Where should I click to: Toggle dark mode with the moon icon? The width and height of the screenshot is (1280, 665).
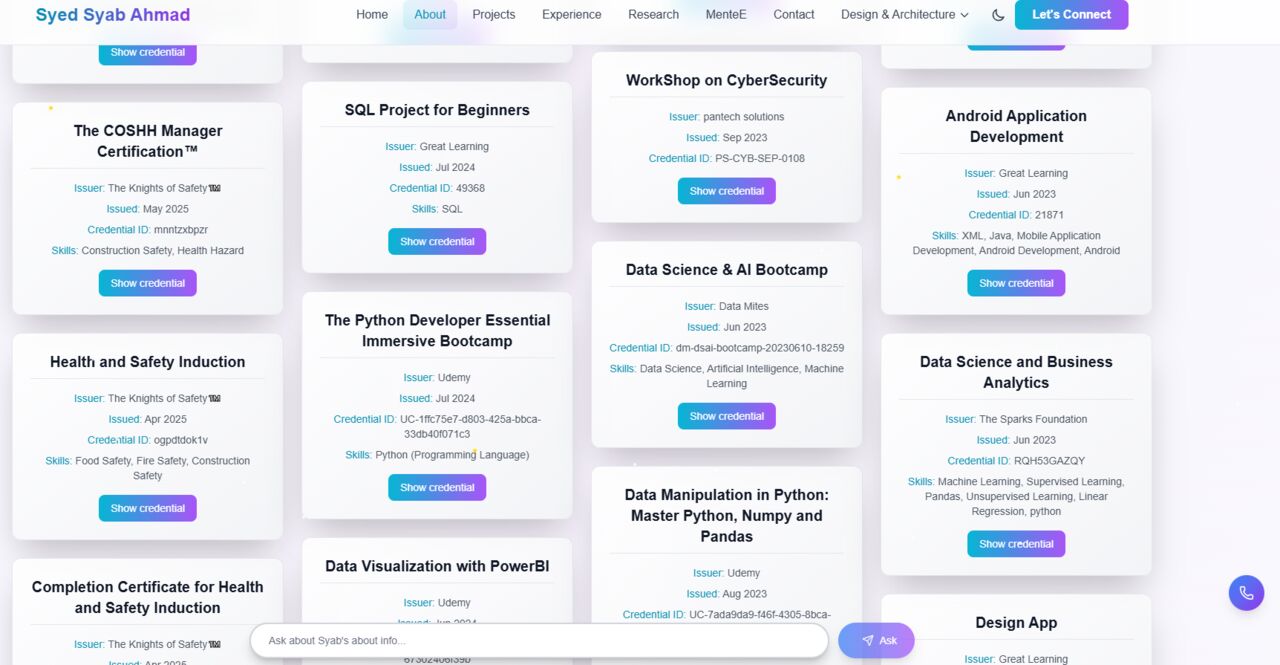(x=998, y=15)
